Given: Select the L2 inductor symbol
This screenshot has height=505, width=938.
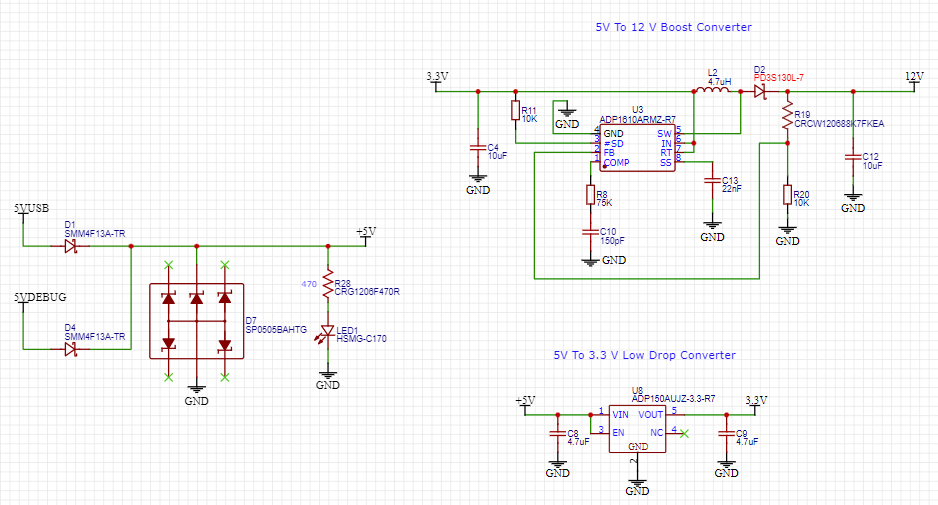Looking at the screenshot, I should pyautogui.click(x=713, y=90).
